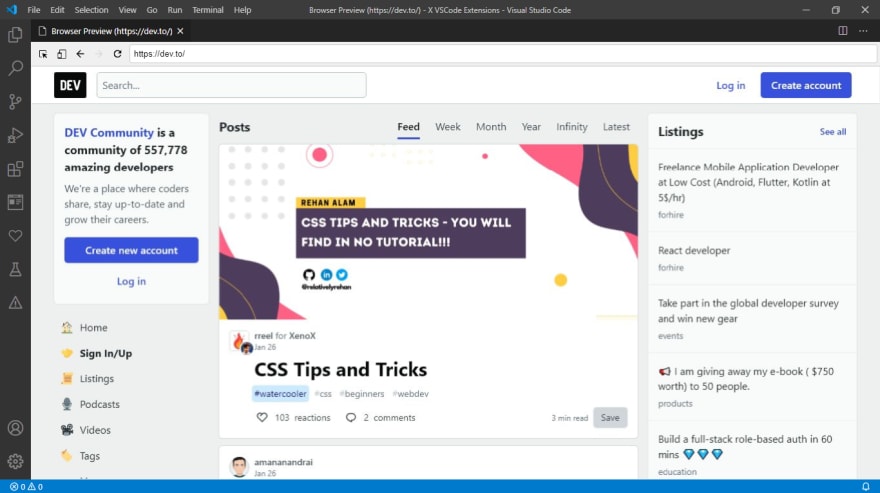
Task: Click the DEV logo
Action: click(x=70, y=85)
